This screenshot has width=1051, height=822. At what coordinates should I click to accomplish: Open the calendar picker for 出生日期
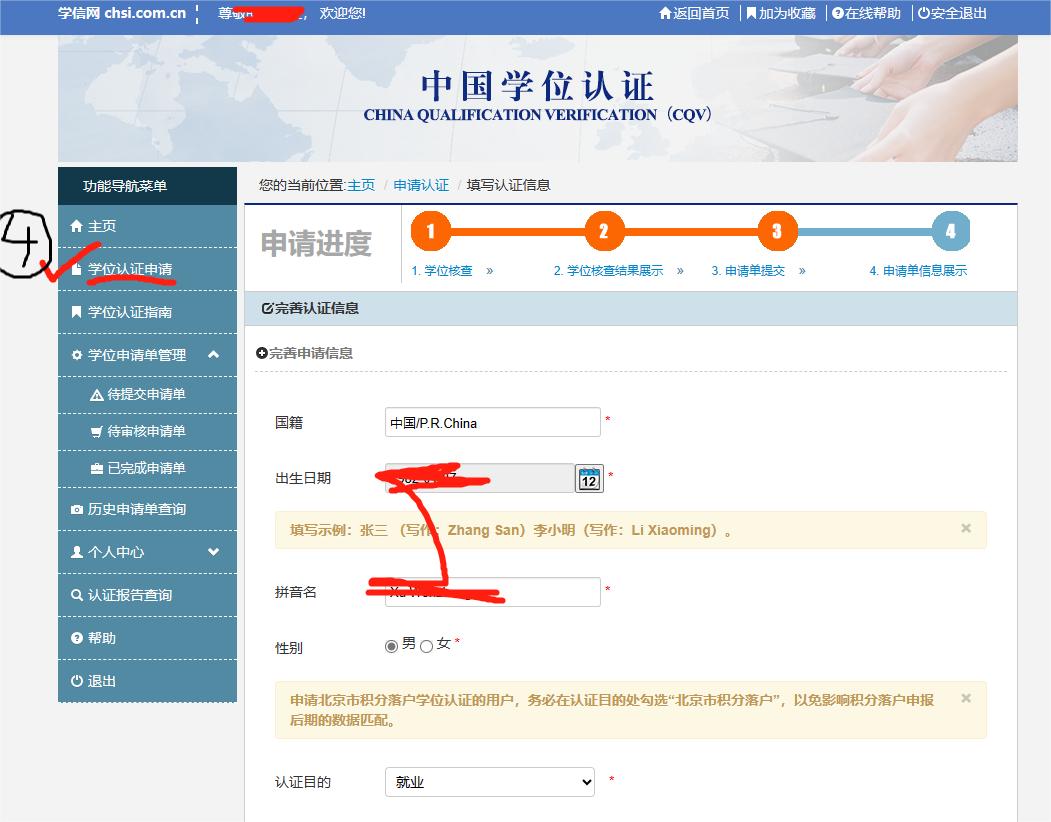[x=589, y=479]
